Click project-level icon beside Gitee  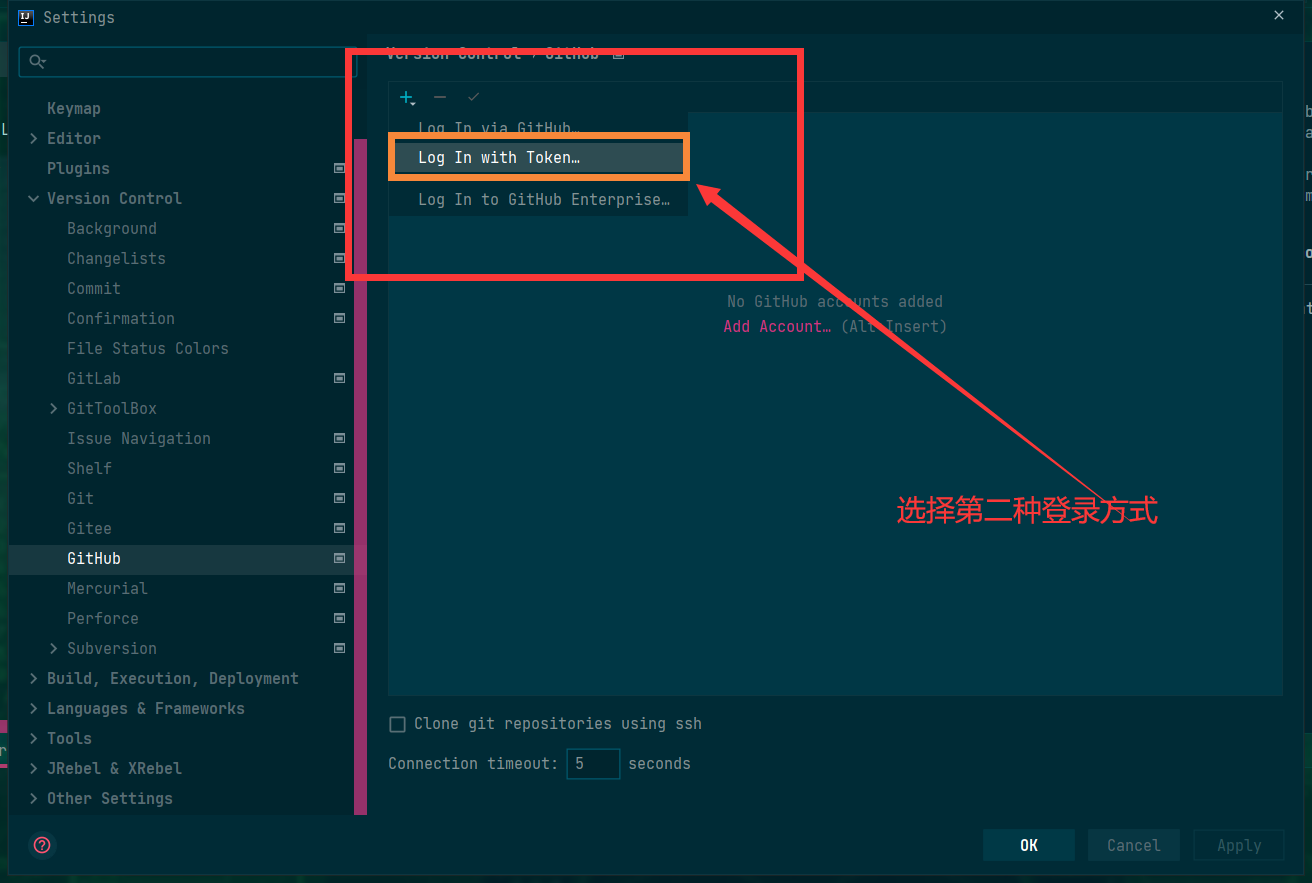[x=340, y=528]
